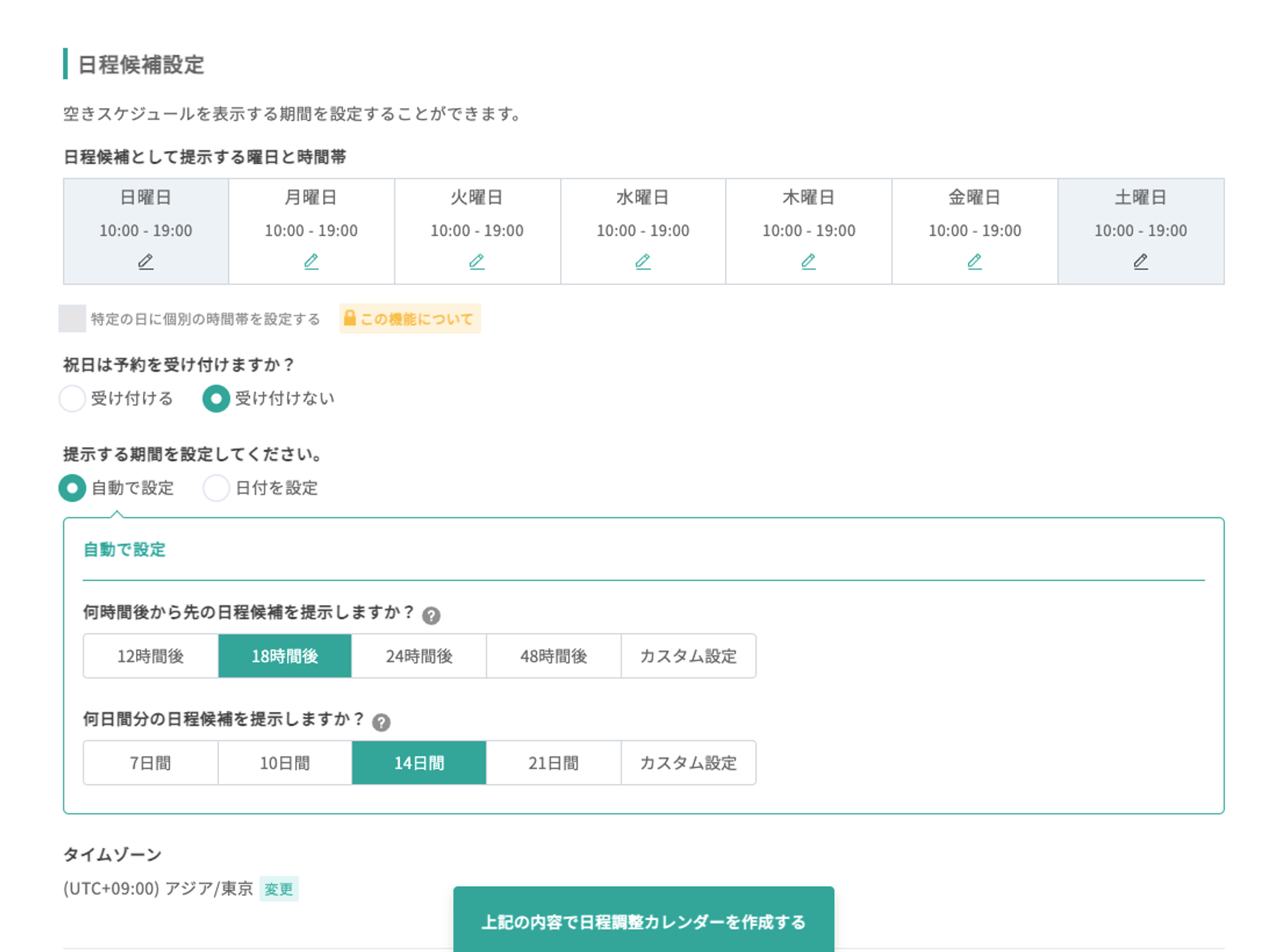
Task: Edit Thursday (木曜日) time slot pencil icon
Action: point(808,262)
